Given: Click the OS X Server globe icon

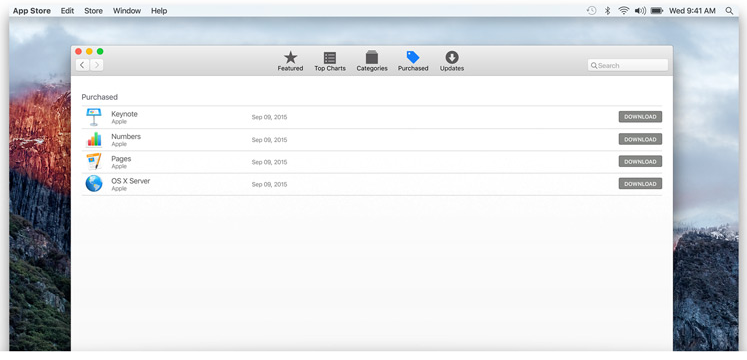Looking at the screenshot, I should 94,183.
